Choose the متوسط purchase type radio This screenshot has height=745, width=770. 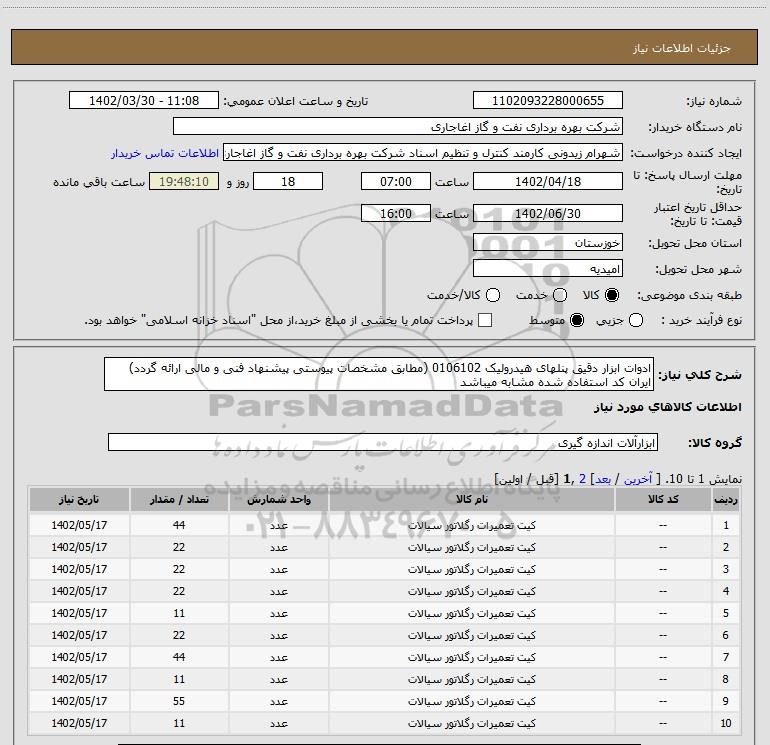pos(577,320)
